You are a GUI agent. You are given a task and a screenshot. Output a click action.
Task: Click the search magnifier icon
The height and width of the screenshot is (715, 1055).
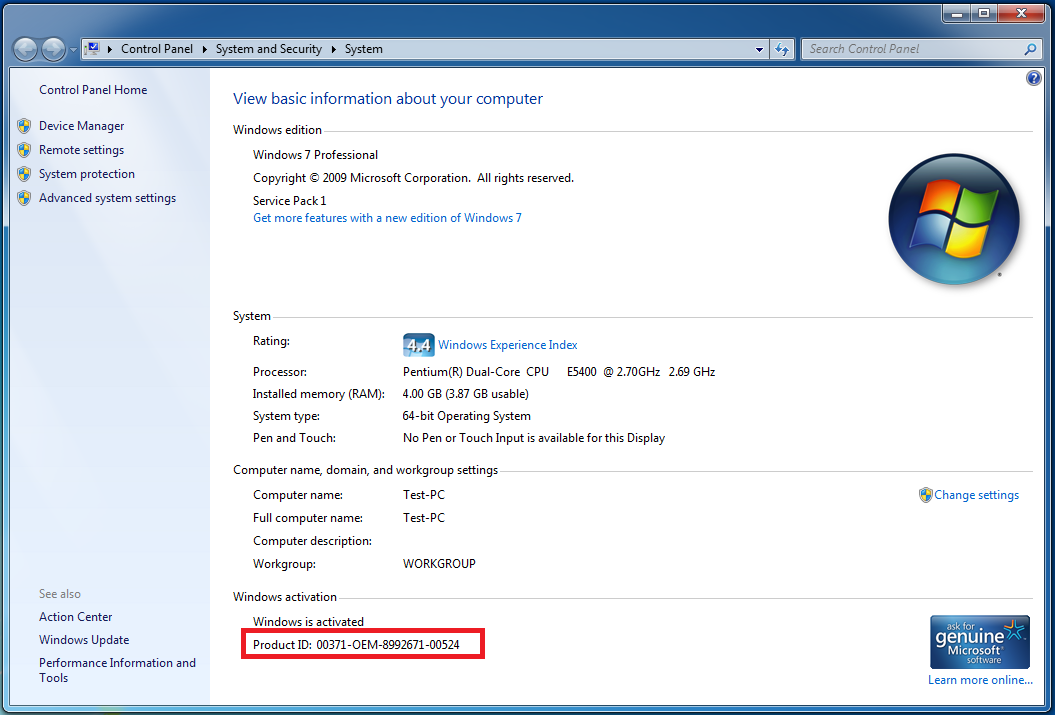pyautogui.click(x=1031, y=49)
